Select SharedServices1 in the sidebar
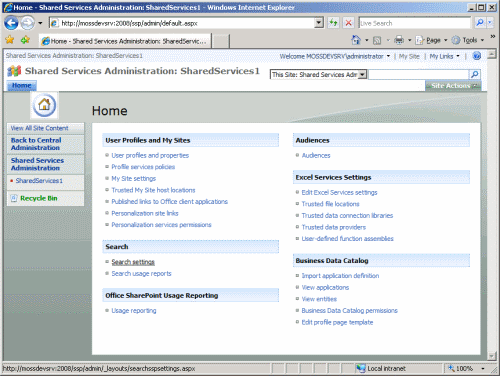Viewport: 500px width, 376px height. tap(39, 181)
